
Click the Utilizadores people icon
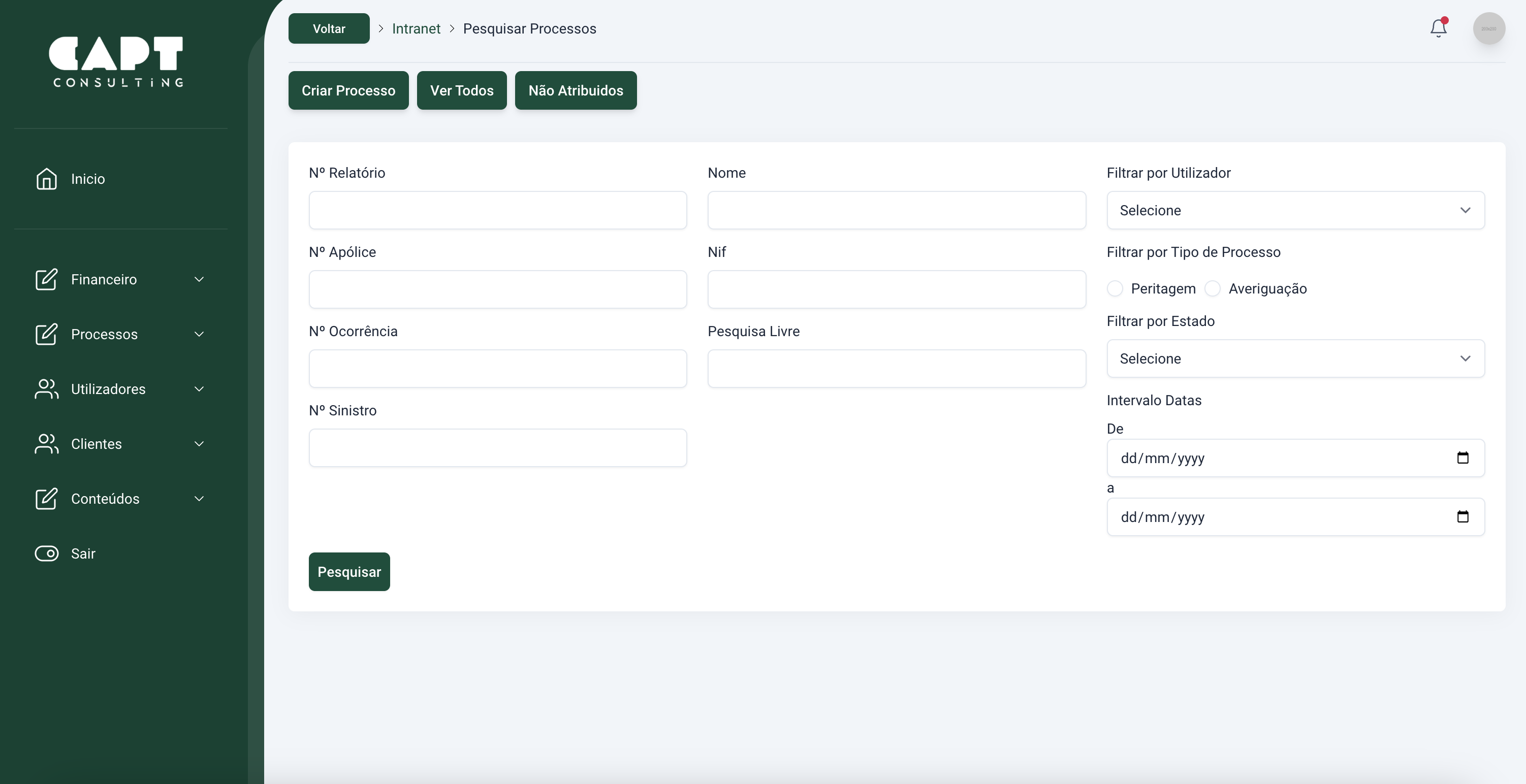click(46, 389)
